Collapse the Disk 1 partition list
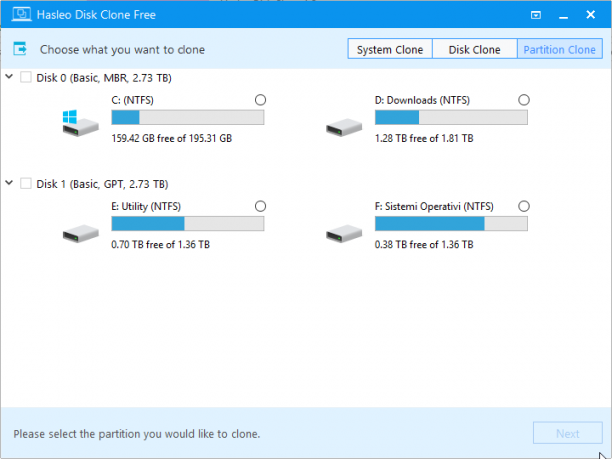This screenshot has height=459, width=612. (9, 183)
